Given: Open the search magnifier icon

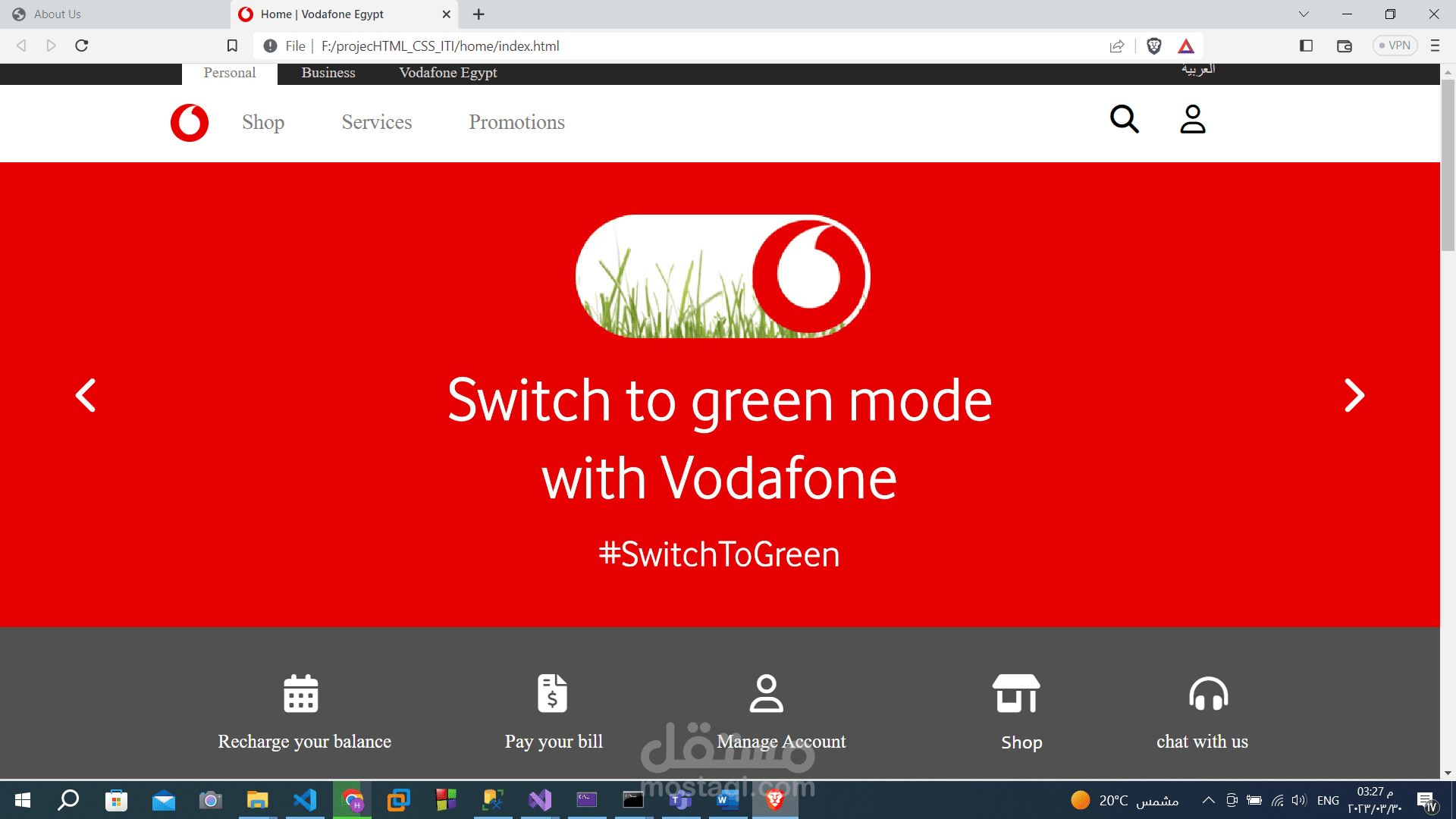Looking at the screenshot, I should [x=1124, y=120].
